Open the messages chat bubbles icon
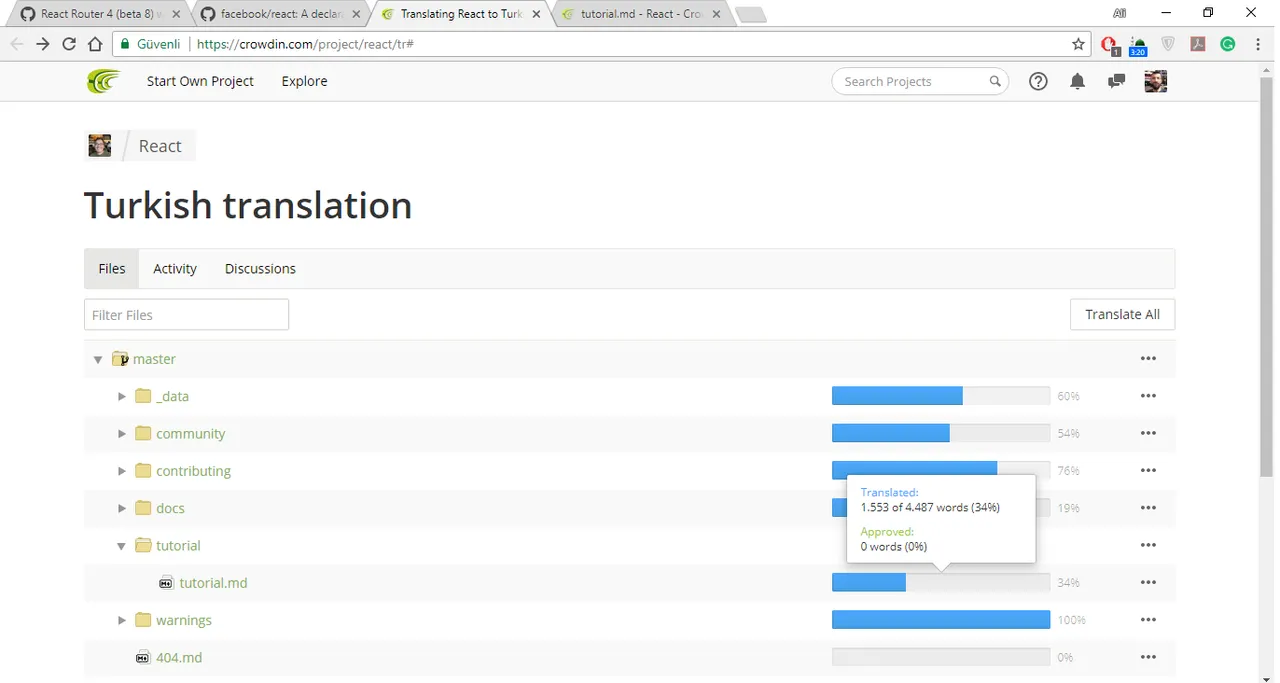 point(1116,82)
